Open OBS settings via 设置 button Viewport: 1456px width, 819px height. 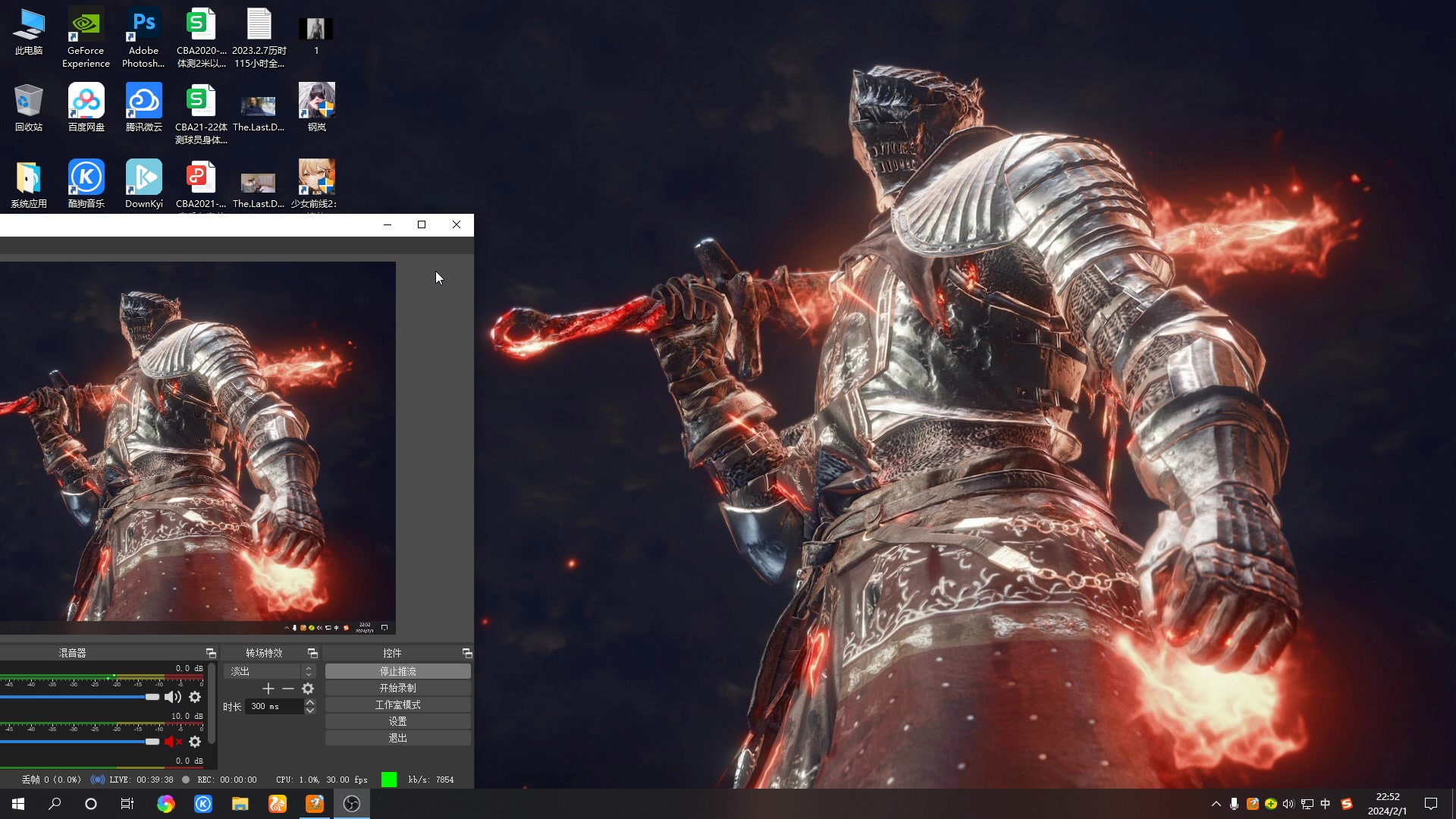click(x=397, y=720)
